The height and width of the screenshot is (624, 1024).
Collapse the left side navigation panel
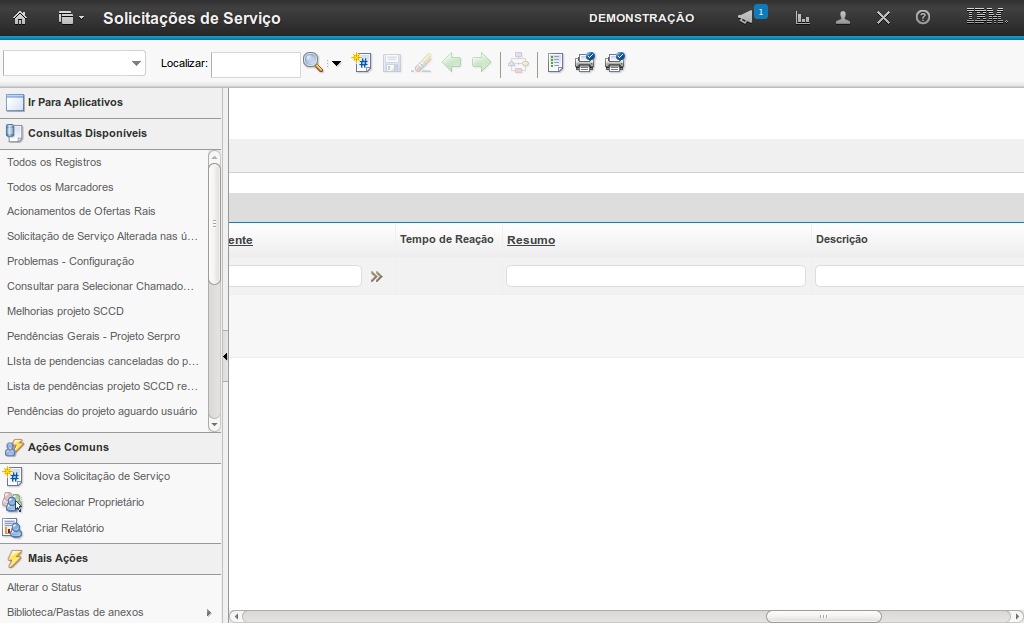coord(225,356)
